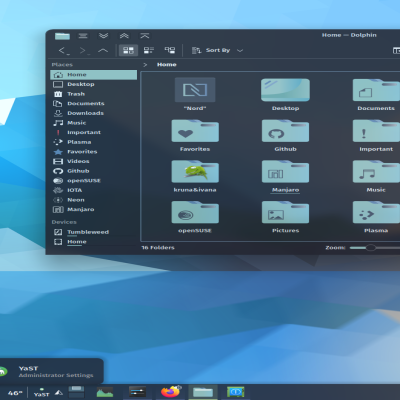Image resolution: width=400 pixels, height=400 pixels.
Task: Open Manjaro in Places sidebar
Action: click(94, 210)
